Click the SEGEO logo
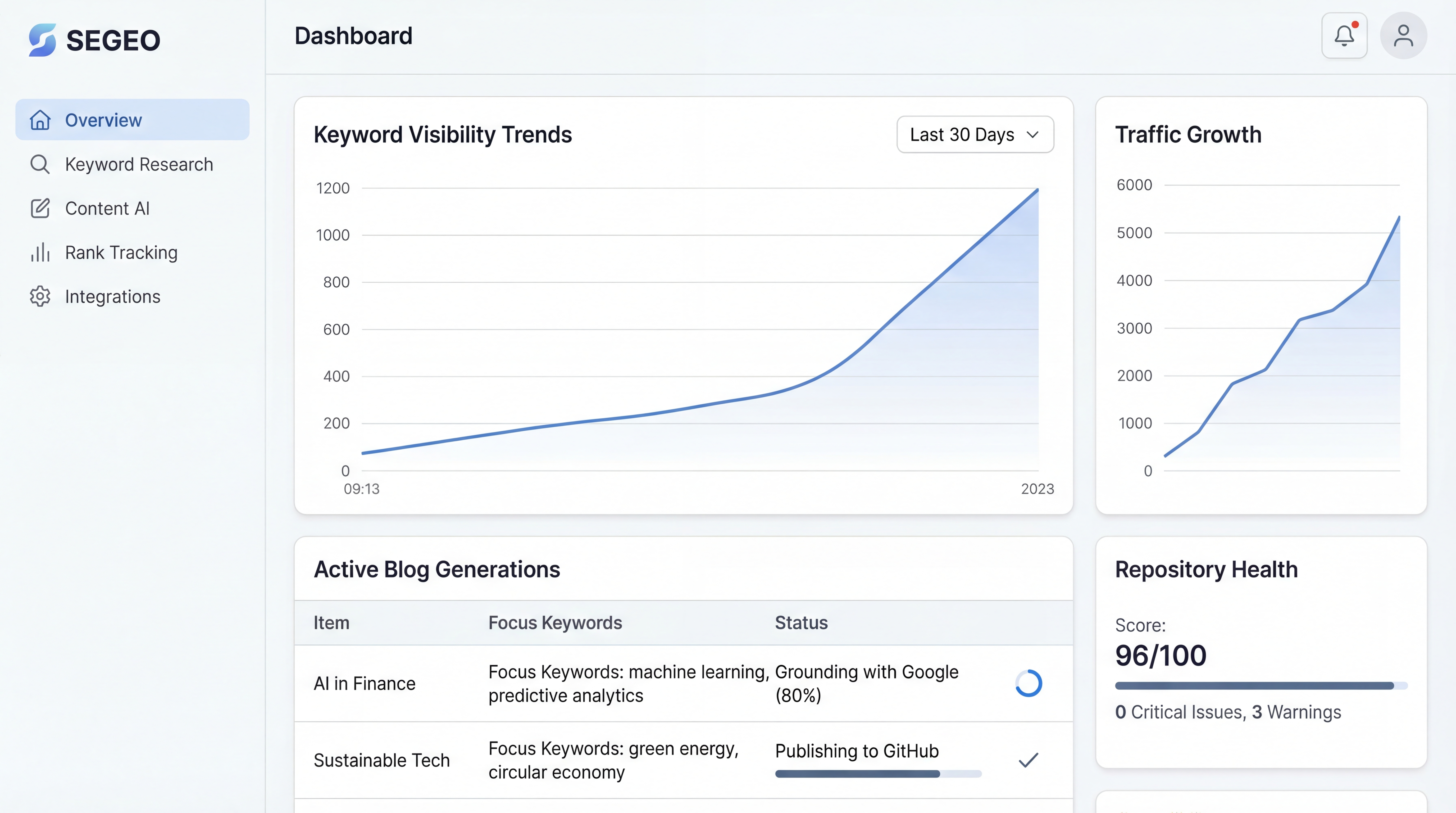This screenshot has width=1456, height=813. 93,40
